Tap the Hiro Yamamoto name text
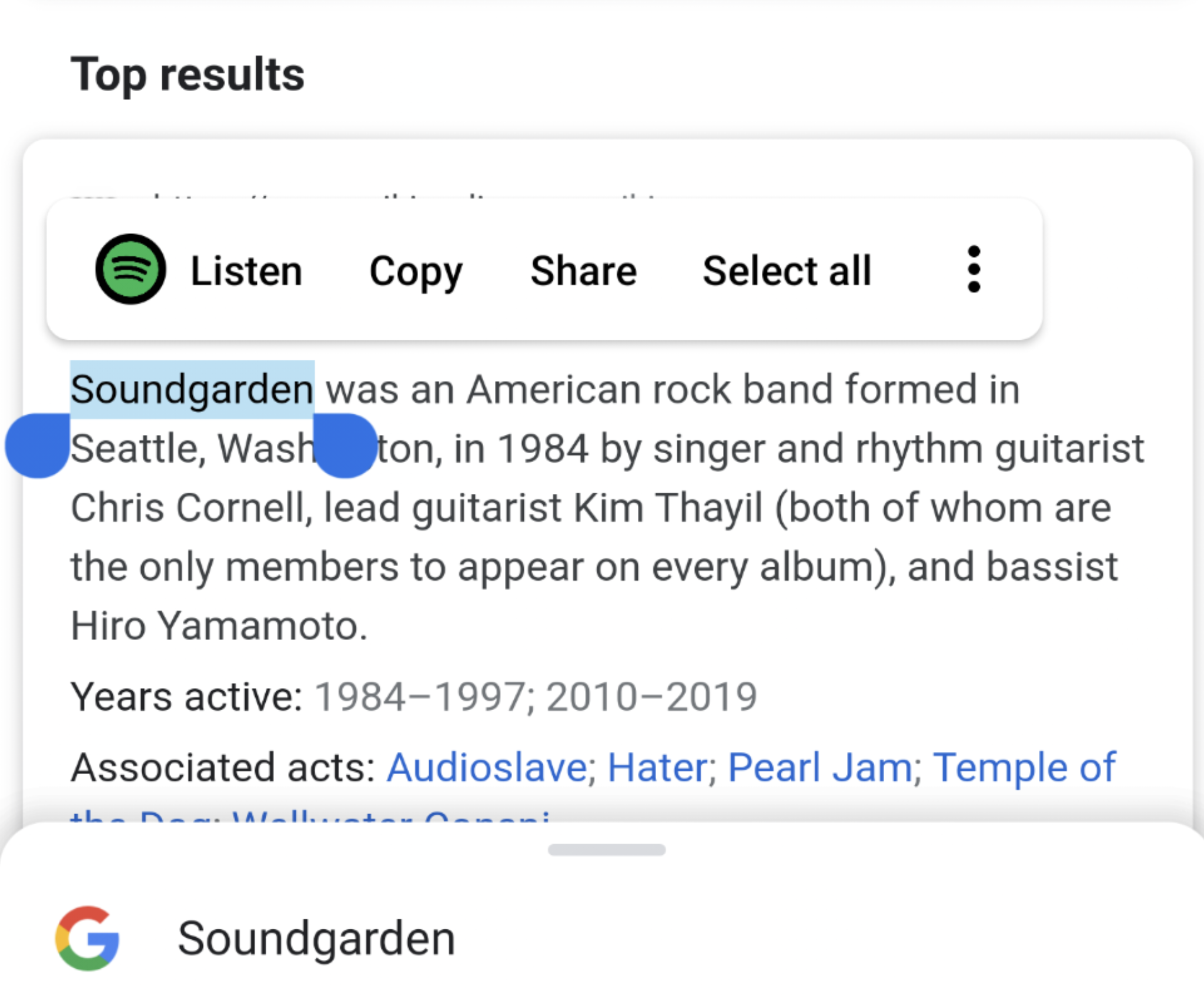1204x997 pixels. click(x=219, y=625)
